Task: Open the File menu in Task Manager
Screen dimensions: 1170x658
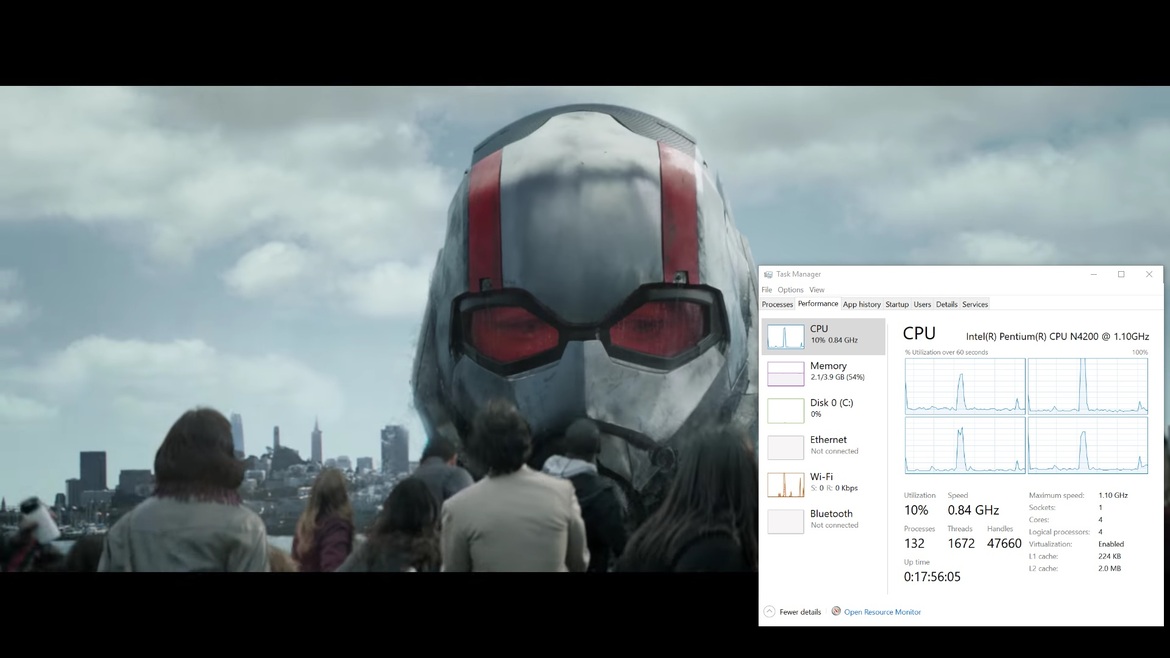Action: [766, 290]
